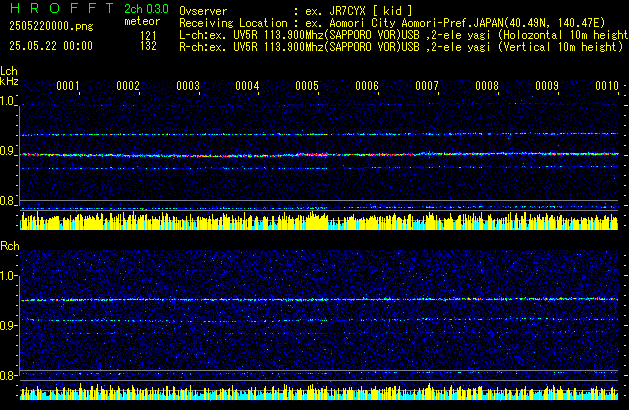Image resolution: width=629 pixels, height=410 pixels.
Task: Click the Rch yellow signal level bar graph
Action: coord(319,392)
